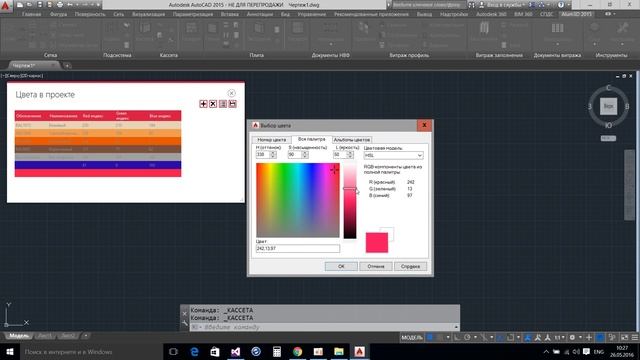The width and height of the screenshot is (640, 360).
Task: Click the hue H value field
Action: click(263, 155)
